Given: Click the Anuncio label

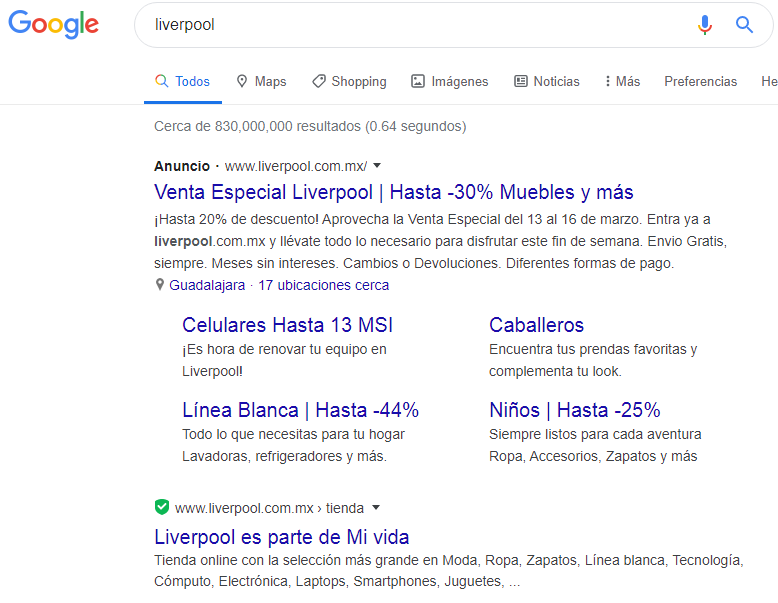Looking at the screenshot, I should pyautogui.click(x=182, y=166).
